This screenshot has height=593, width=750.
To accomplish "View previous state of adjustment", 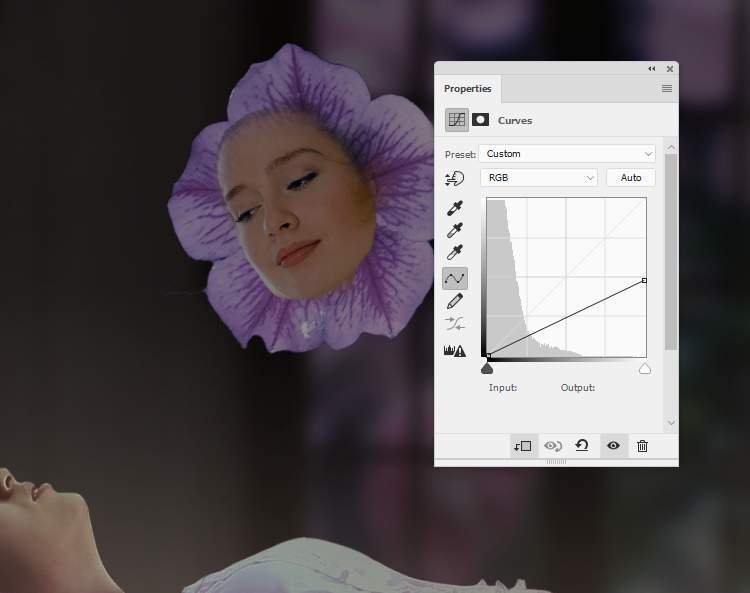I will point(553,446).
